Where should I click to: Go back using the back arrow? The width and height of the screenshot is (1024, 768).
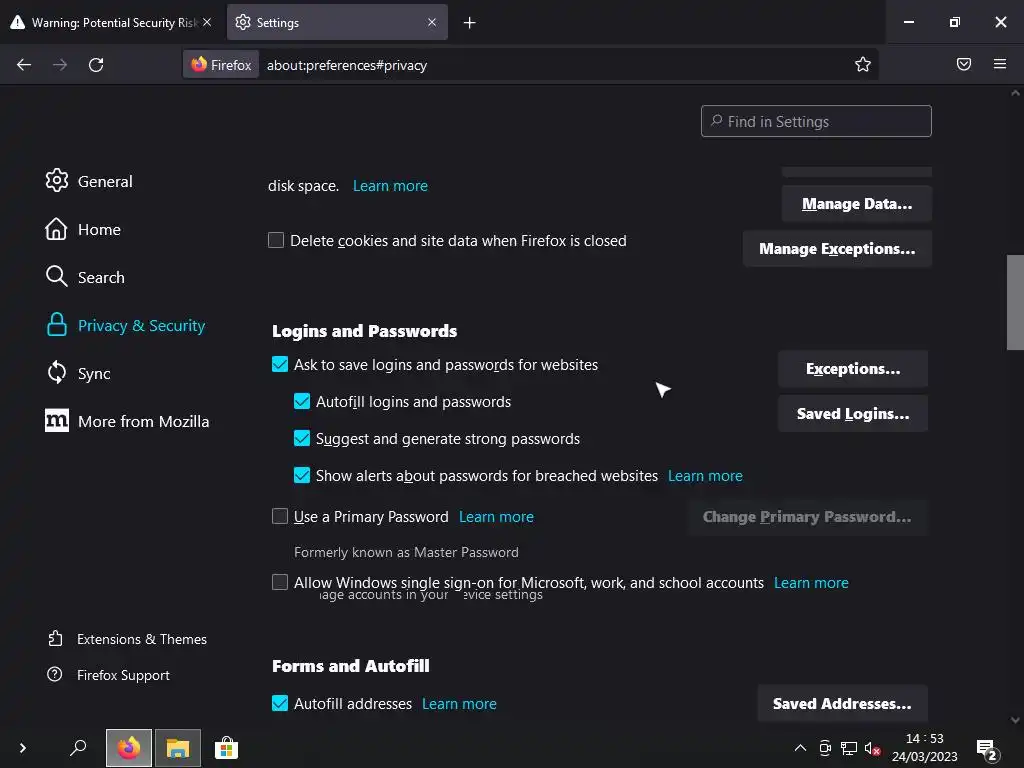(x=24, y=65)
